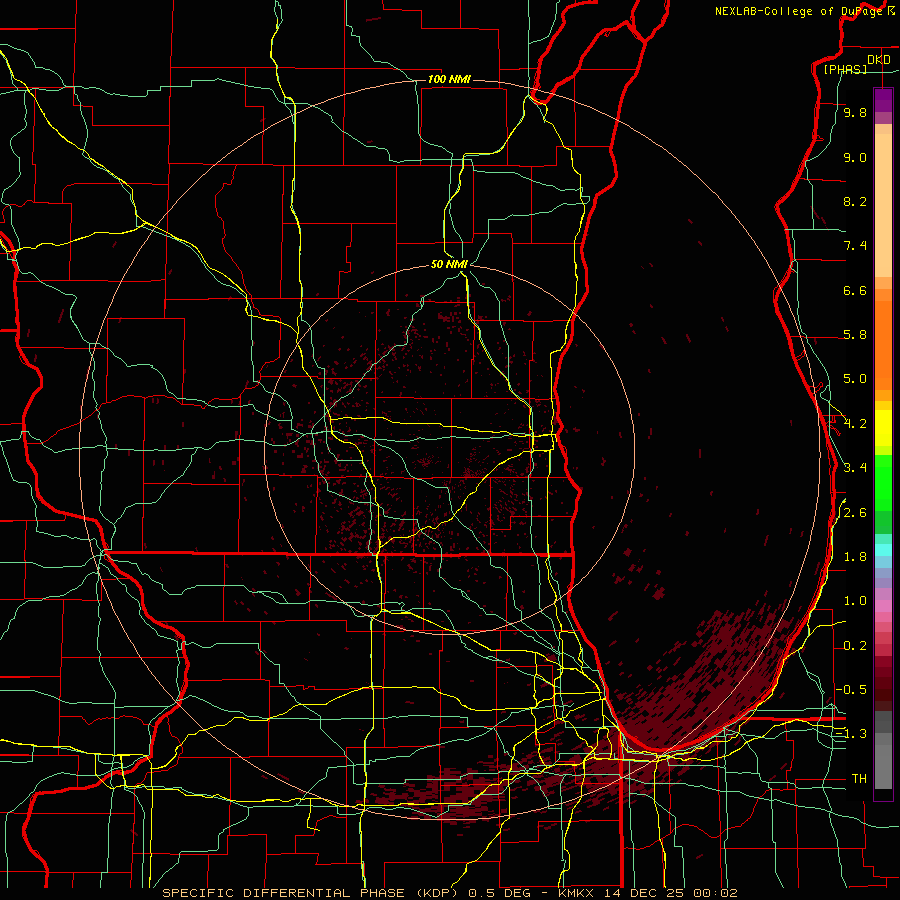Click the 5.8 scale value
Screen dimensions: 900x900
[855, 335]
